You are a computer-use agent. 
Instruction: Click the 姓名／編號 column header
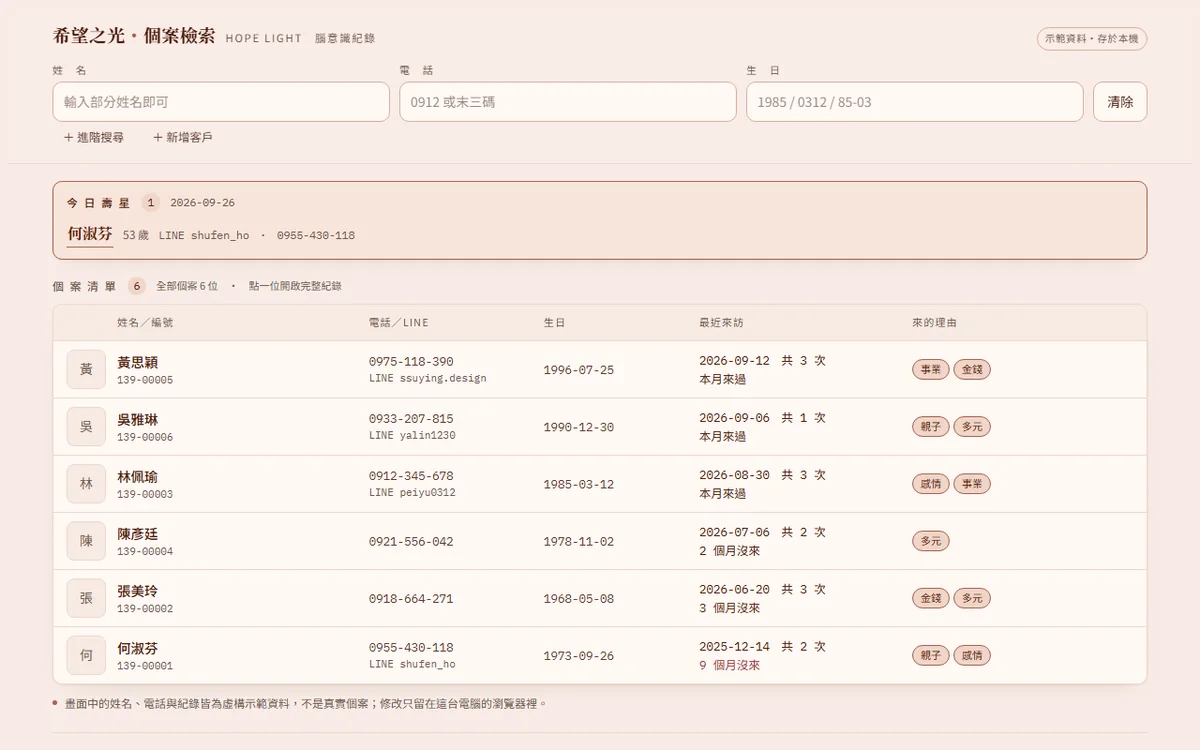145,323
